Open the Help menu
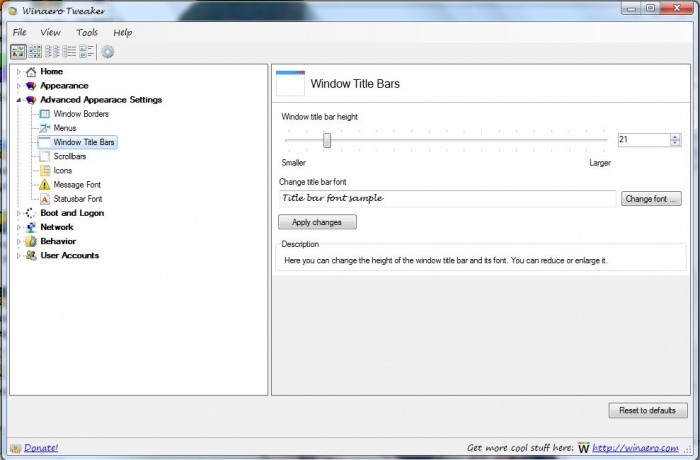Viewport: 700px width, 460px height. (x=123, y=32)
